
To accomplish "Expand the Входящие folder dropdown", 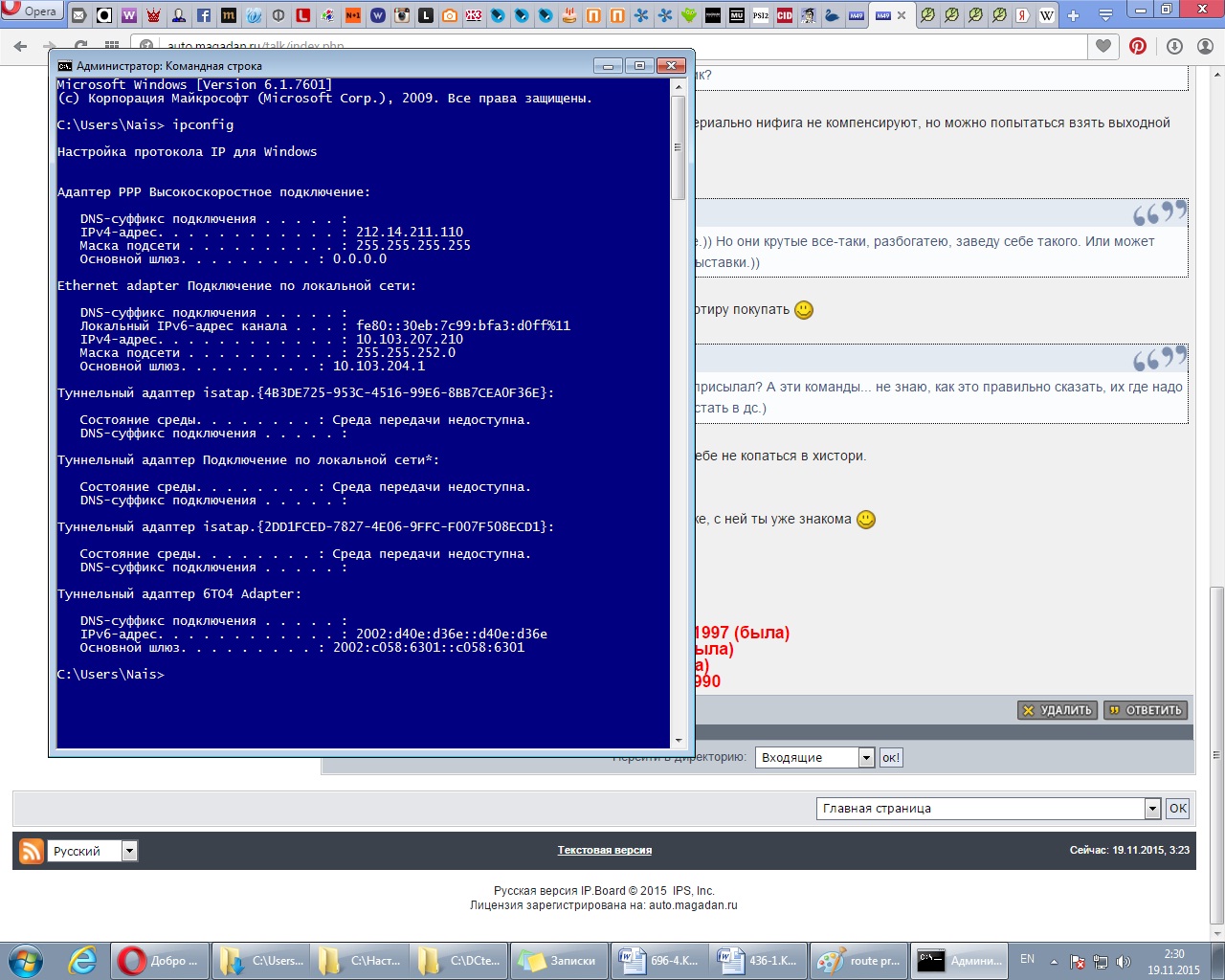I will click(866, 758).
